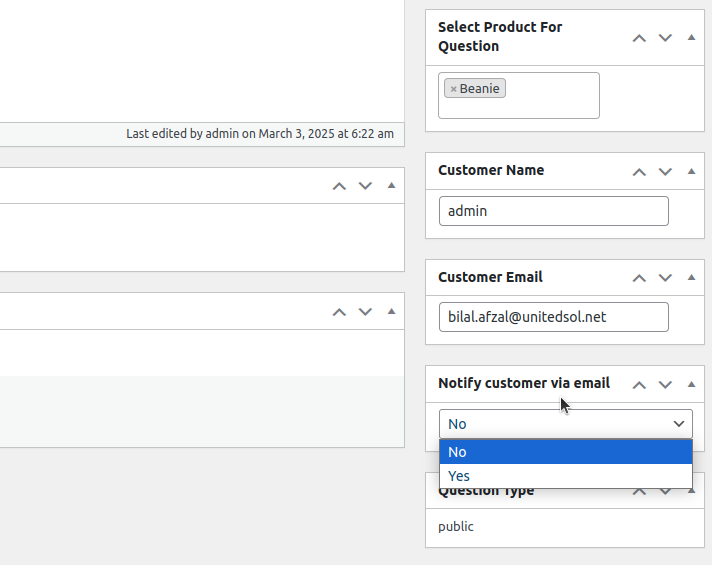Move Customer Email box up
The width and height of the screenshot is (712, 565).
[x=639, y=278]
